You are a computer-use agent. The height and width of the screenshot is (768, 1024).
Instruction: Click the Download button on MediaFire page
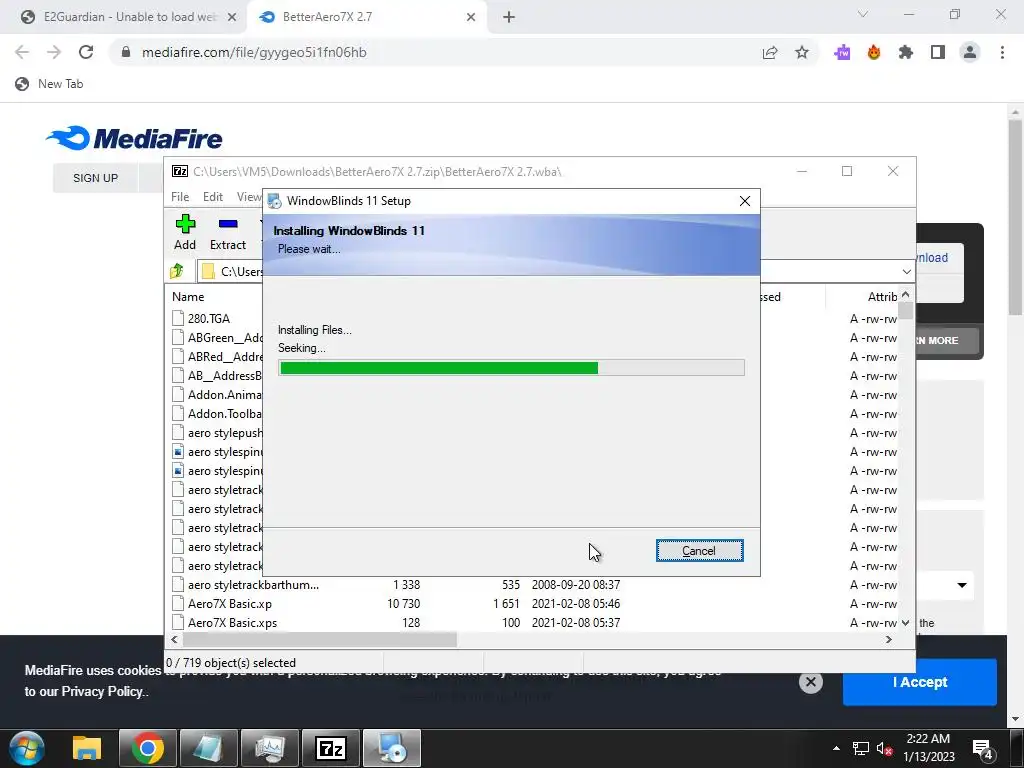(933, 257)
